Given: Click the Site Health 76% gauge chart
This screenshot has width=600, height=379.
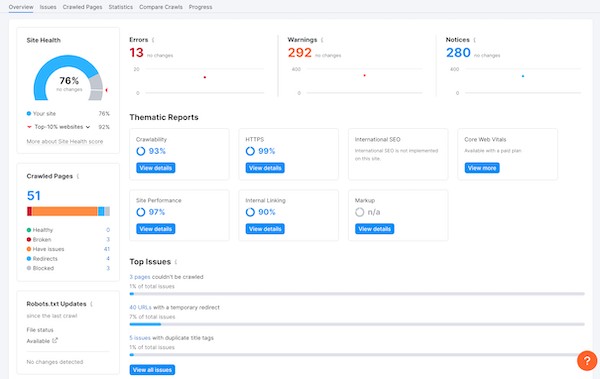Looking at the screenshot, I should (68, 78).
